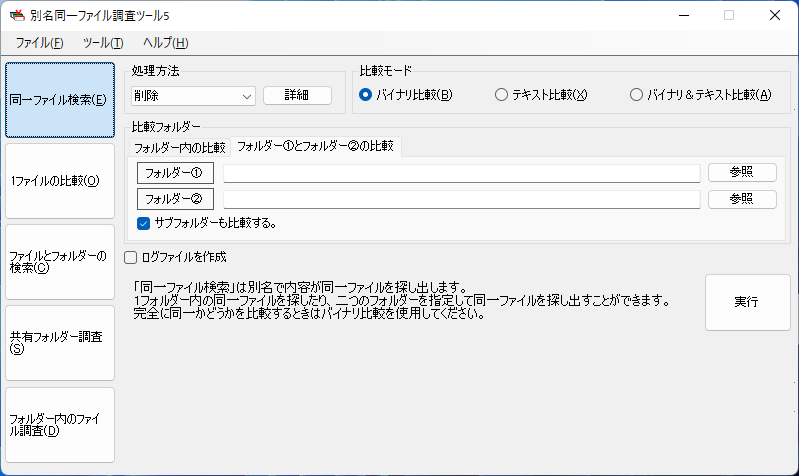Select フォルダー①とフォルダー②の比較 tab
Viewport: 799px width, 476px height.
tap(315, 146)
